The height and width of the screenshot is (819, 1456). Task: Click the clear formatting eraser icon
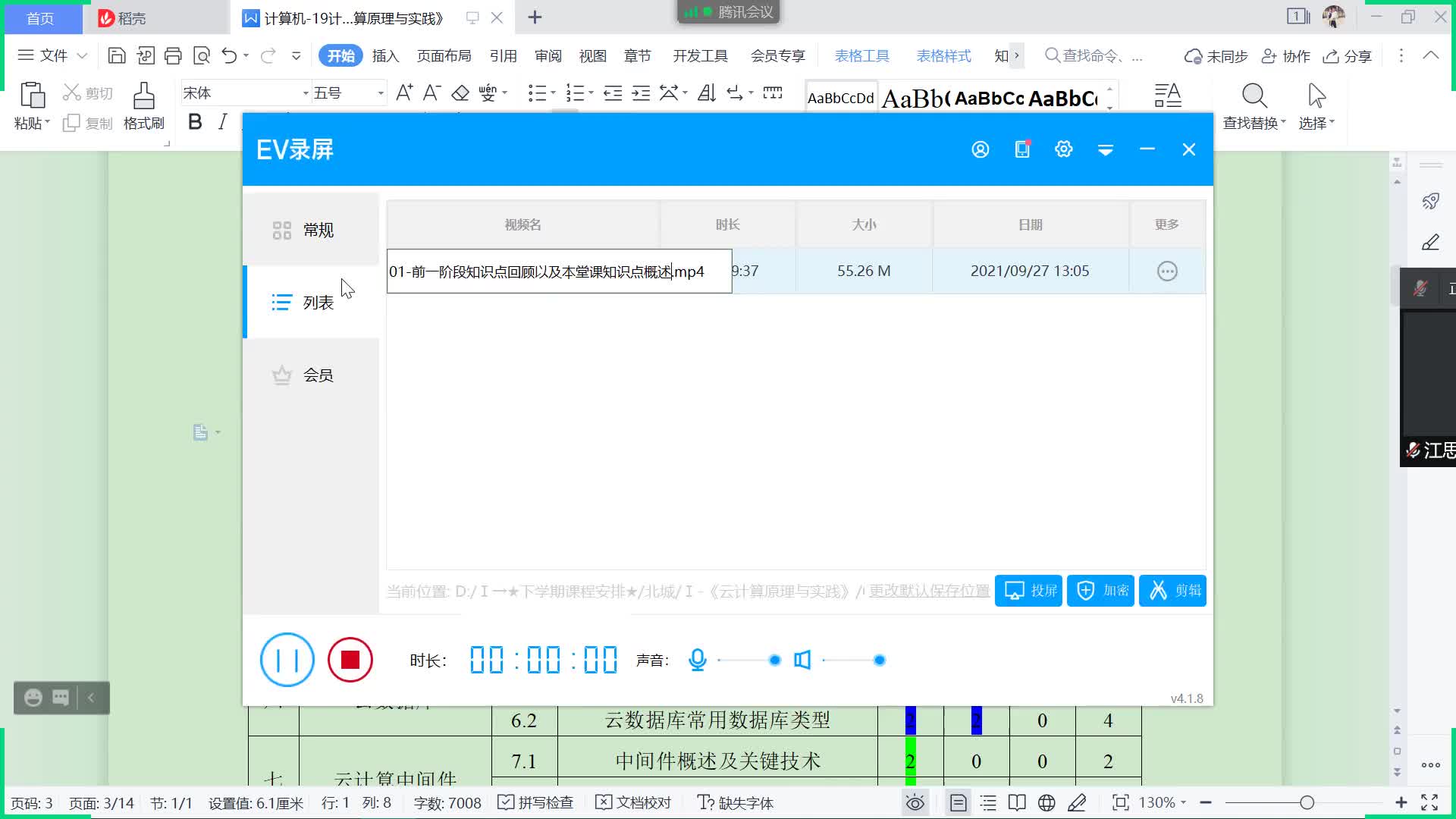[460, 93]
